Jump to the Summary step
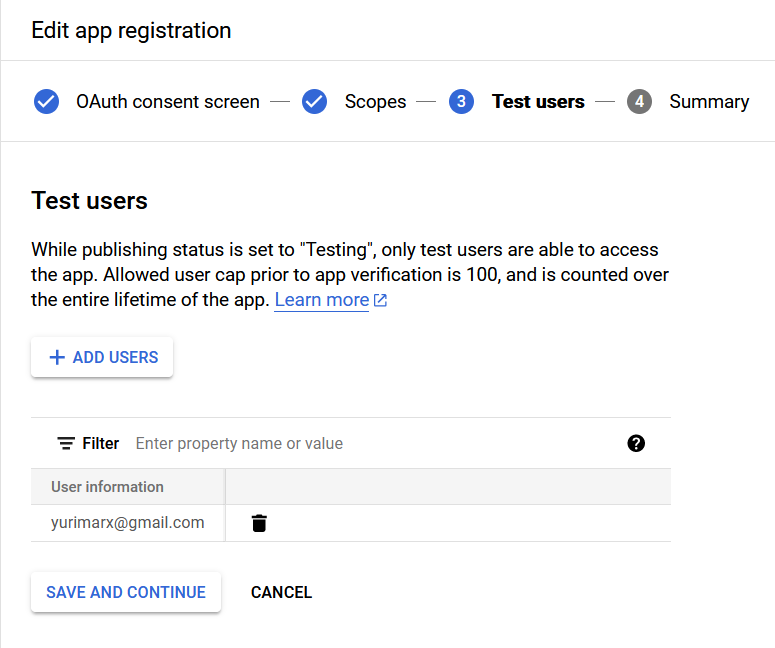Image resolution: width=775 pixels, height=648 pixels. [x=709, y=101]
